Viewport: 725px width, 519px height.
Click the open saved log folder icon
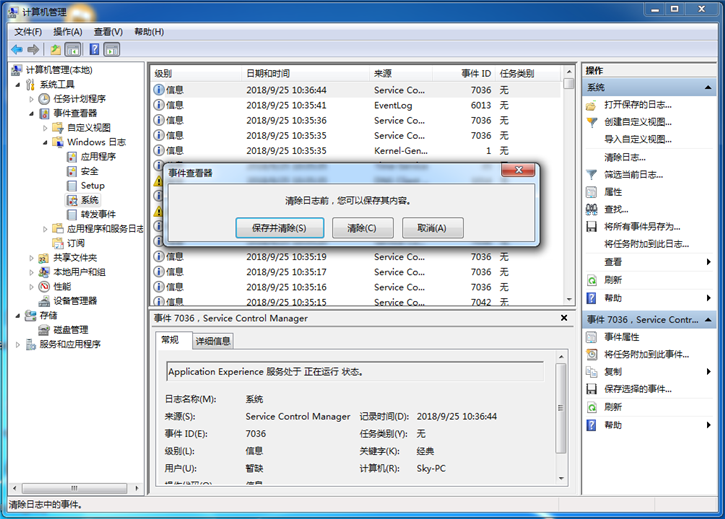pos(592,105)
